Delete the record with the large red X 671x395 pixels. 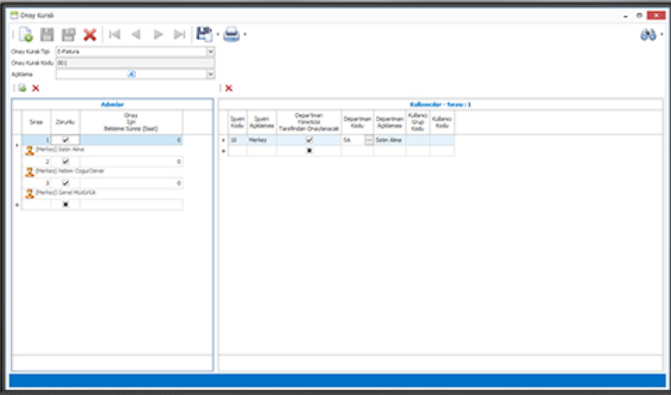point(90,35)
